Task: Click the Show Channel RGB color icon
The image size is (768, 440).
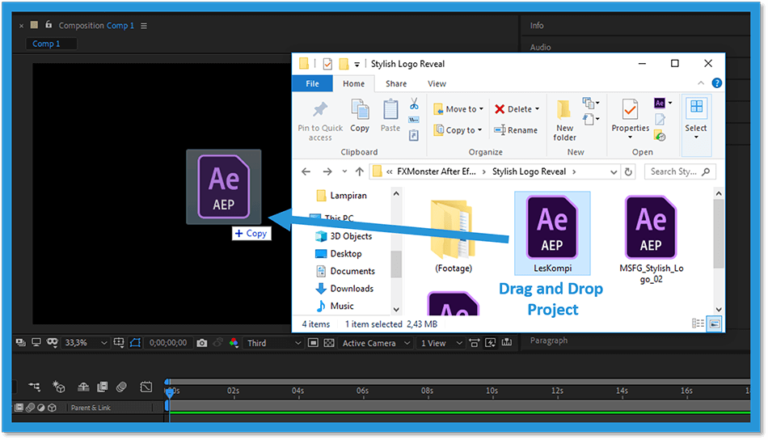Action: (234, 343)
